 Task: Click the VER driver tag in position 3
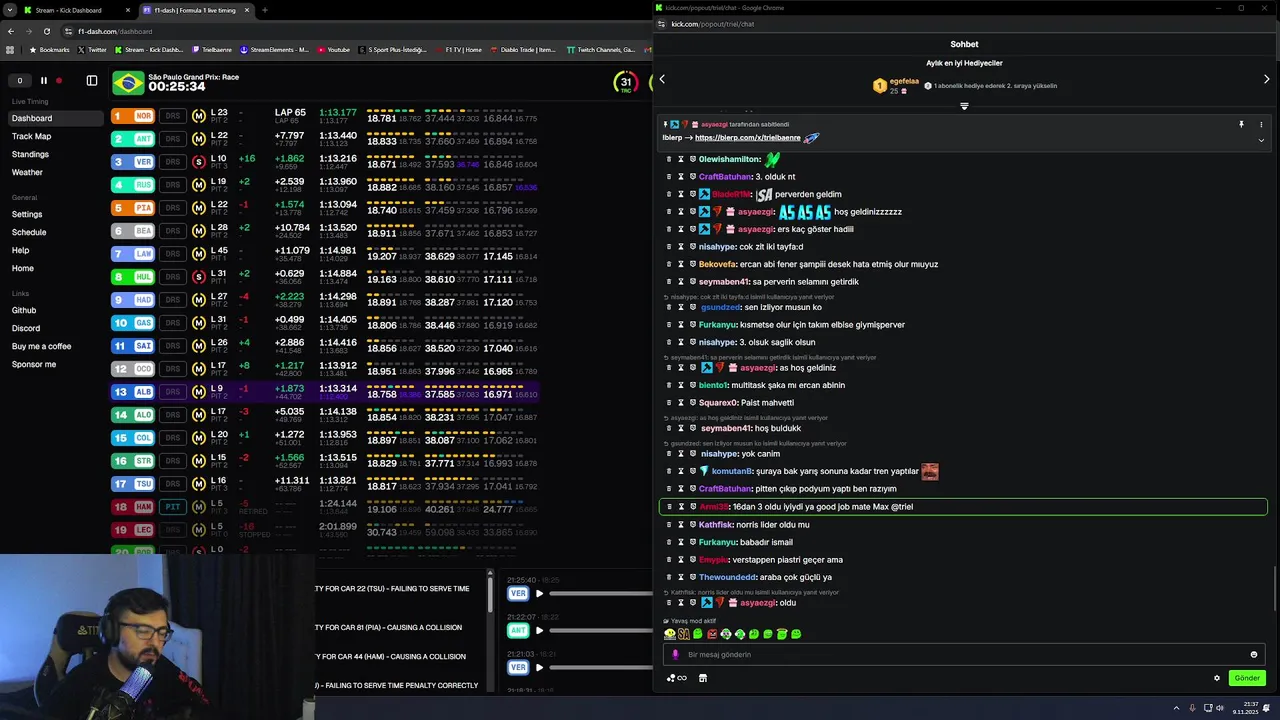(143, 162)
